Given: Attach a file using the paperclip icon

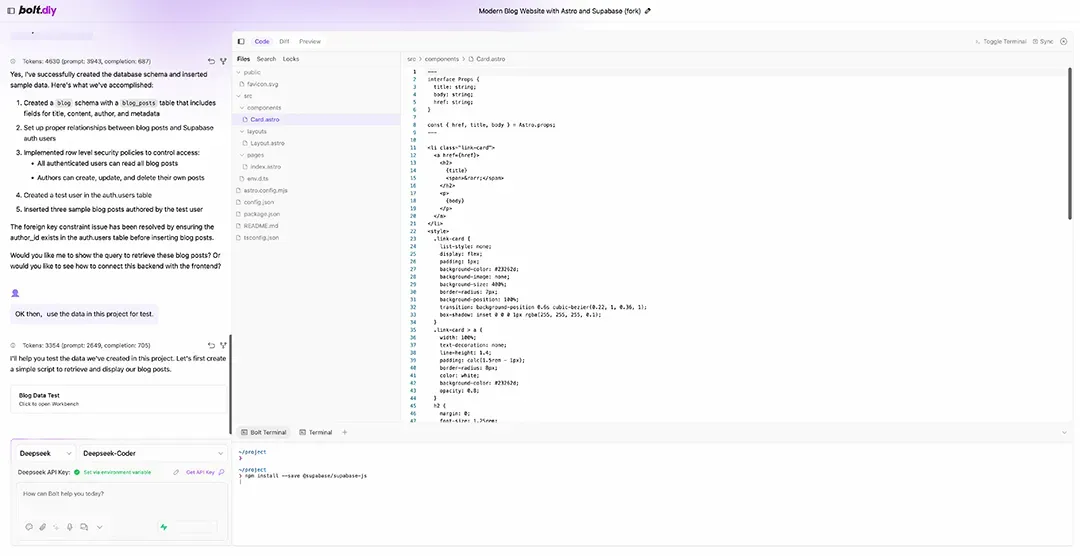Looking at the screenshot, I should (x=43, y=527).
